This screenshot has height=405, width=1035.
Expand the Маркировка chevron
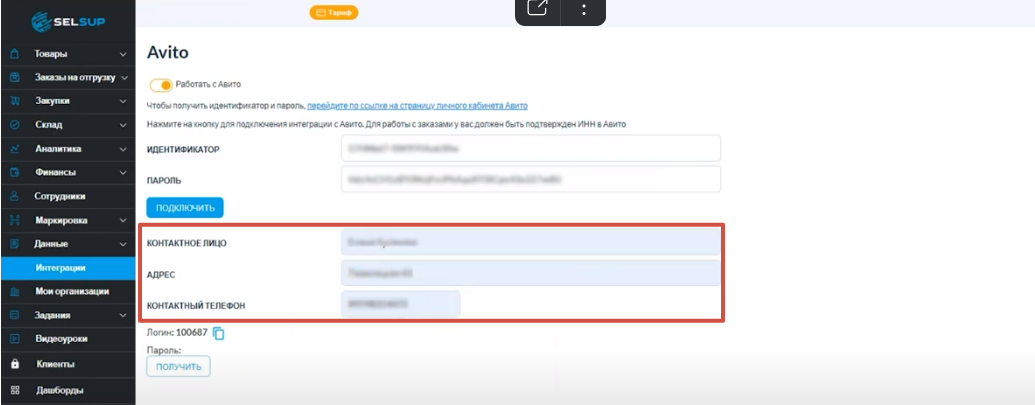coord(123,220)
